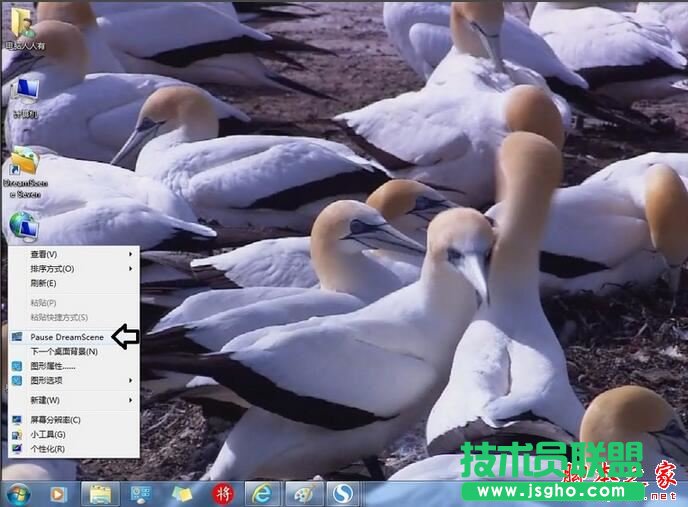Open 个性化(R) personalization
Screen dimensions: 688x507
tap(47, 449)
